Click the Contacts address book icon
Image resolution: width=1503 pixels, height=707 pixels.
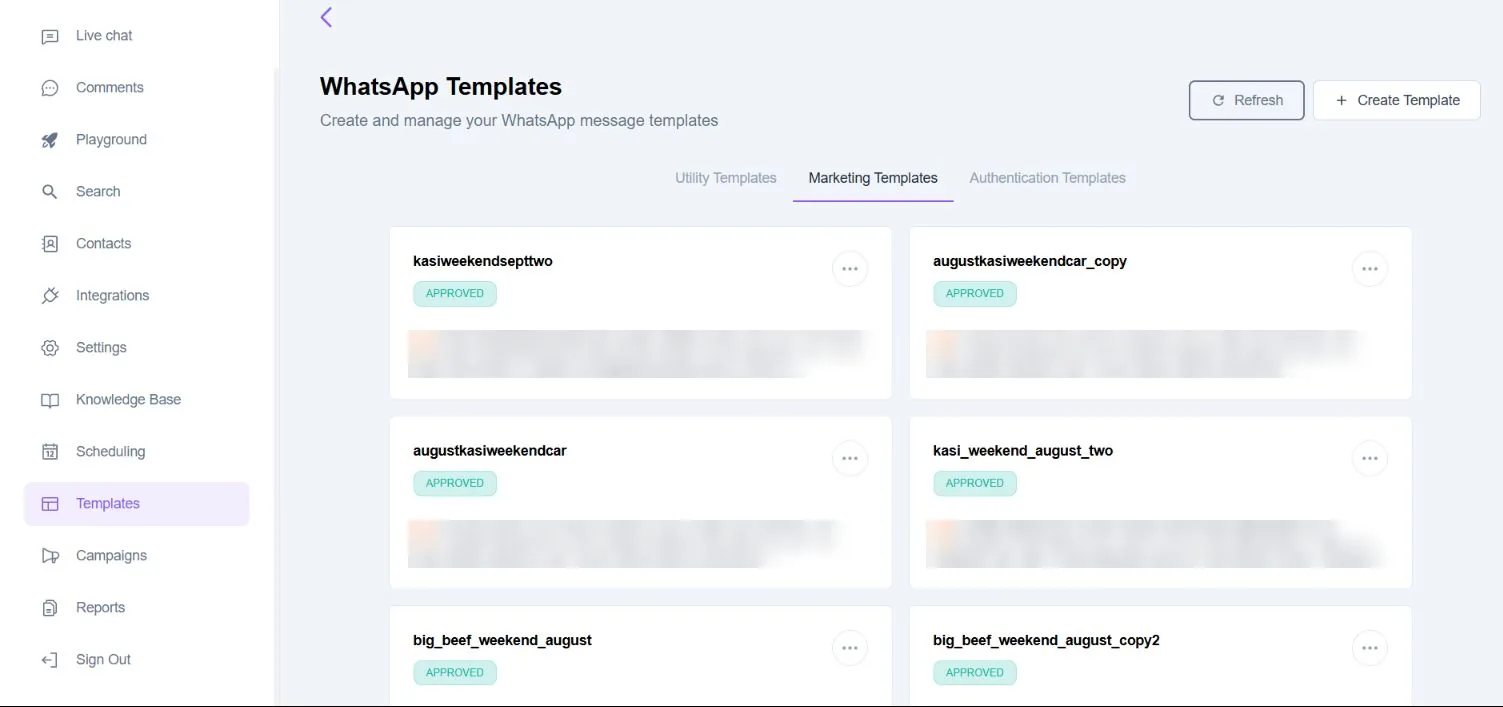tap(50, 244)
